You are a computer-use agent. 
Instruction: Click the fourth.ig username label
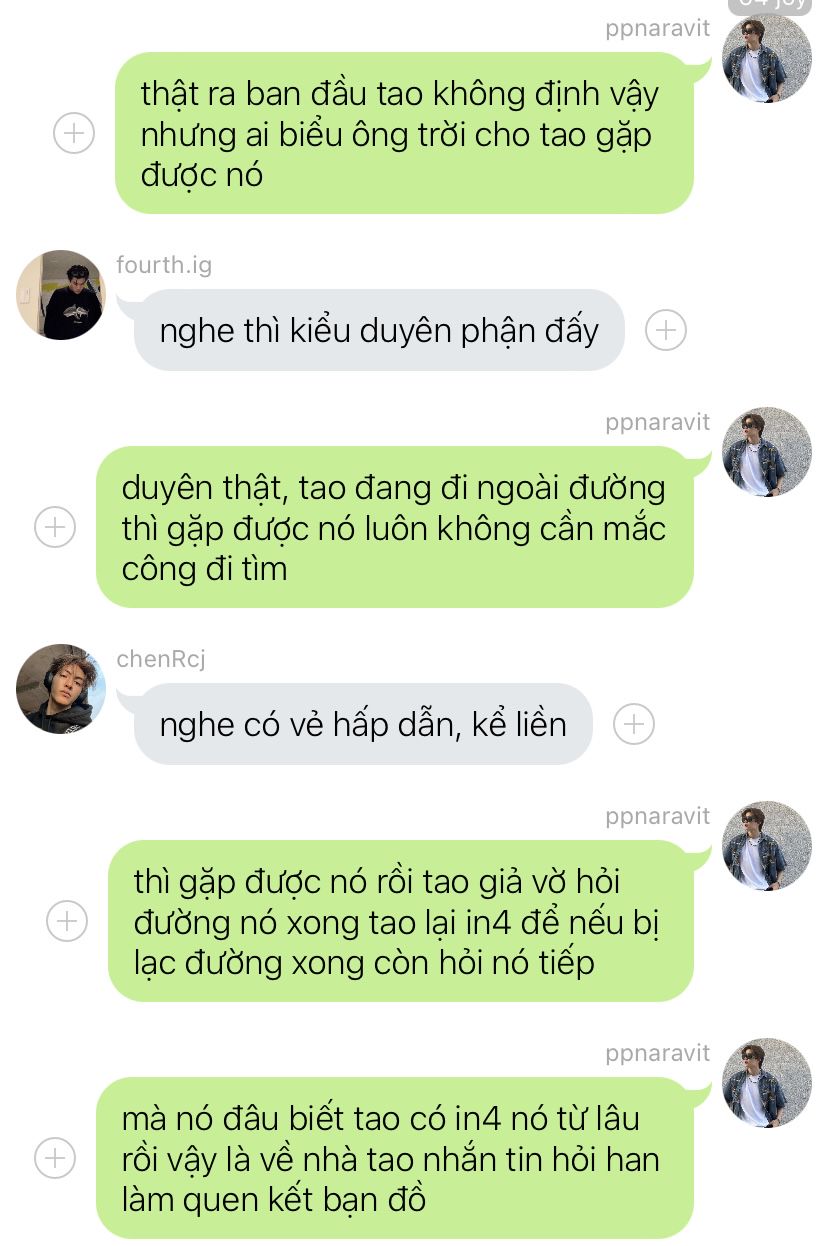pyautogui.click(x=164, y=265)
